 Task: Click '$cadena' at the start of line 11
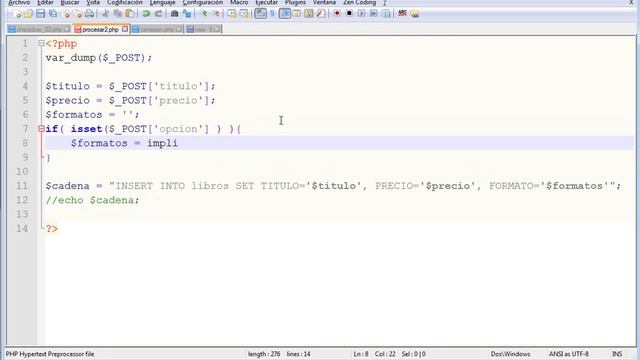(67, 186)
